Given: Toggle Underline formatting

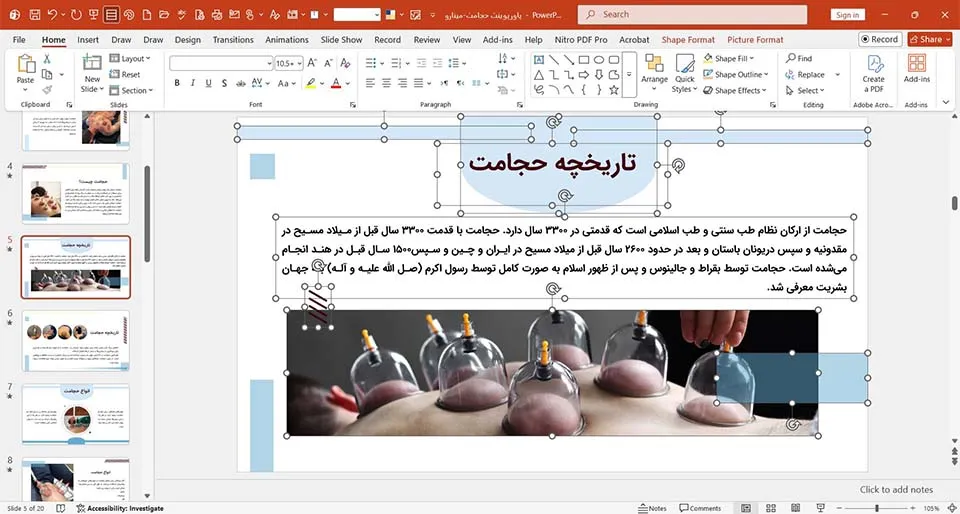Looking at the screenshot, I should [208, 83].
